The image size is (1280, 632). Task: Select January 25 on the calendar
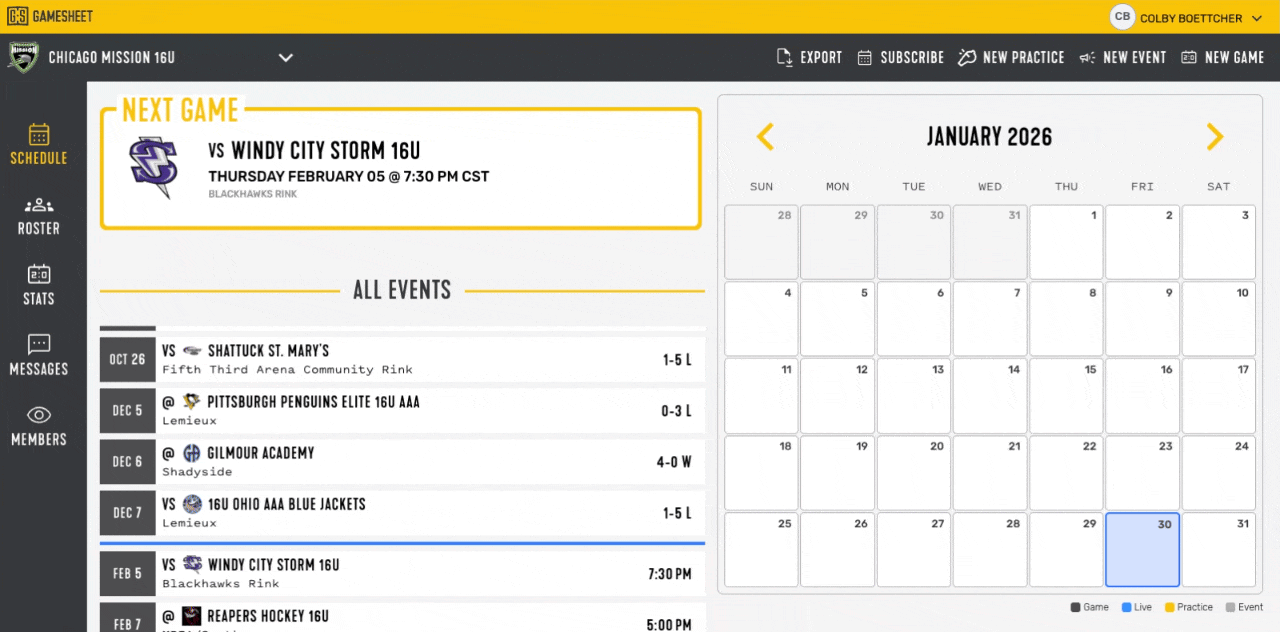[x=761, y=550]
